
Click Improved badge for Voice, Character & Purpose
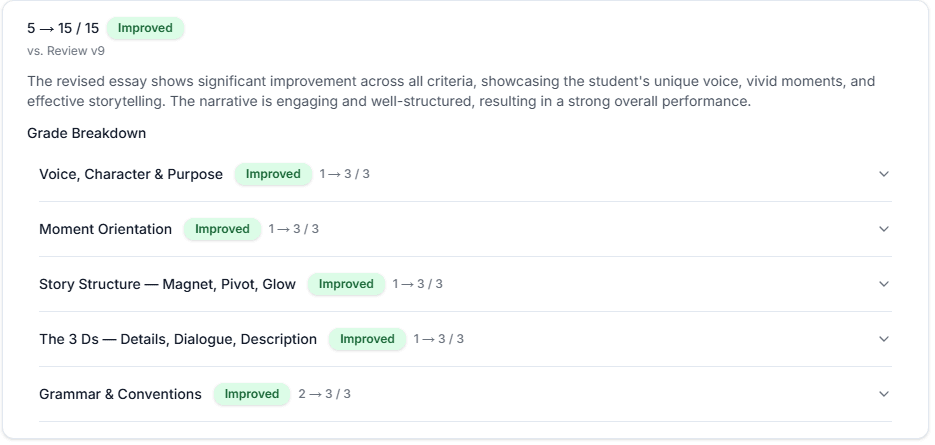click(x=273, y=174)
